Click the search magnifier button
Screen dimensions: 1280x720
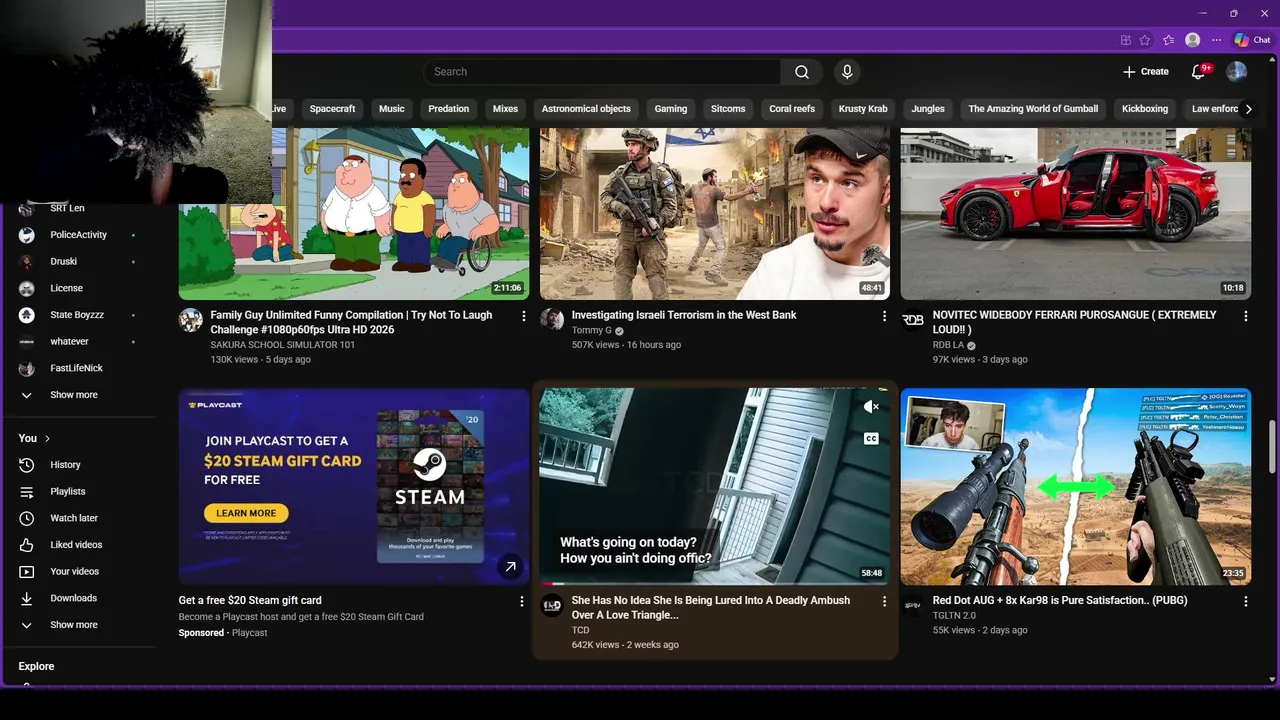(x=802, y=72)
